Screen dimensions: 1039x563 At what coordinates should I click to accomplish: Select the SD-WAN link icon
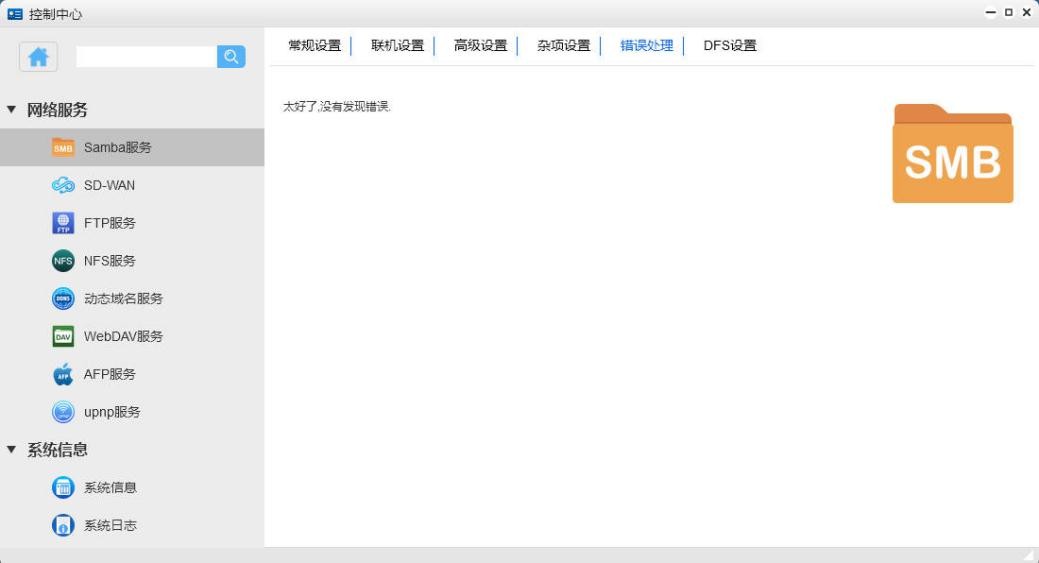(63, 185)
